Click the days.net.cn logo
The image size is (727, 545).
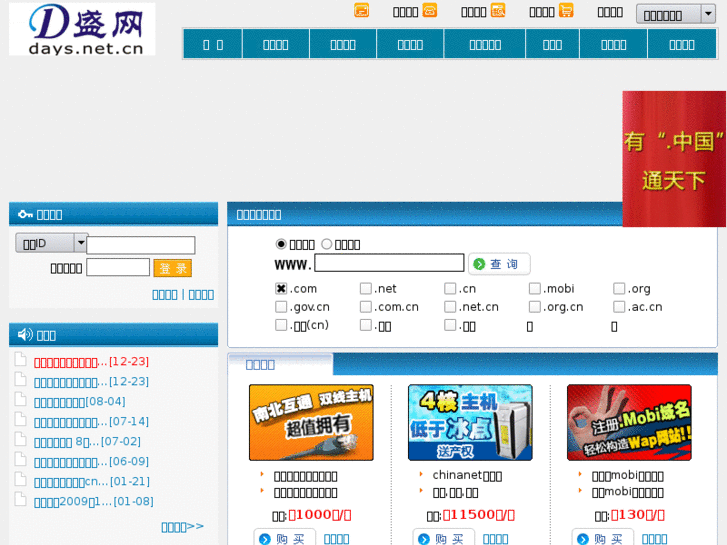tap(81, 29)
